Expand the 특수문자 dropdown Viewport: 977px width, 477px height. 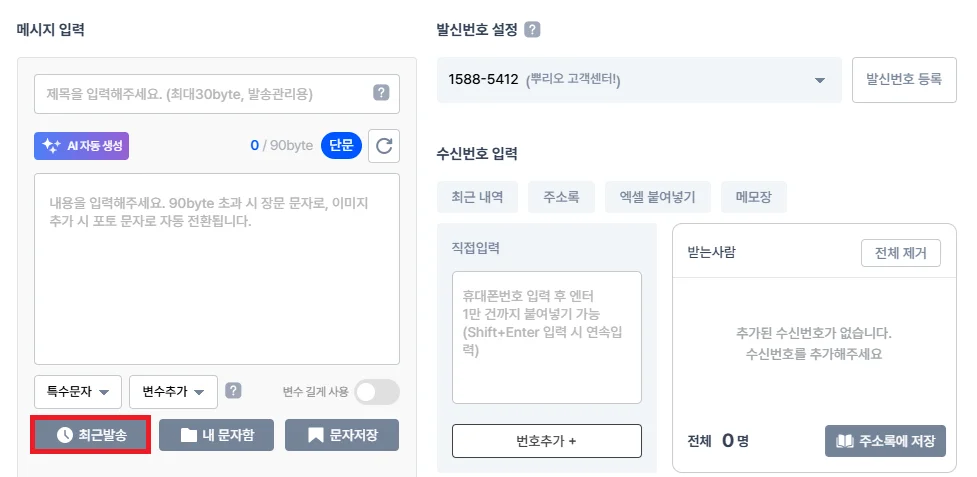pyautogui.click(x=78, y=392)
